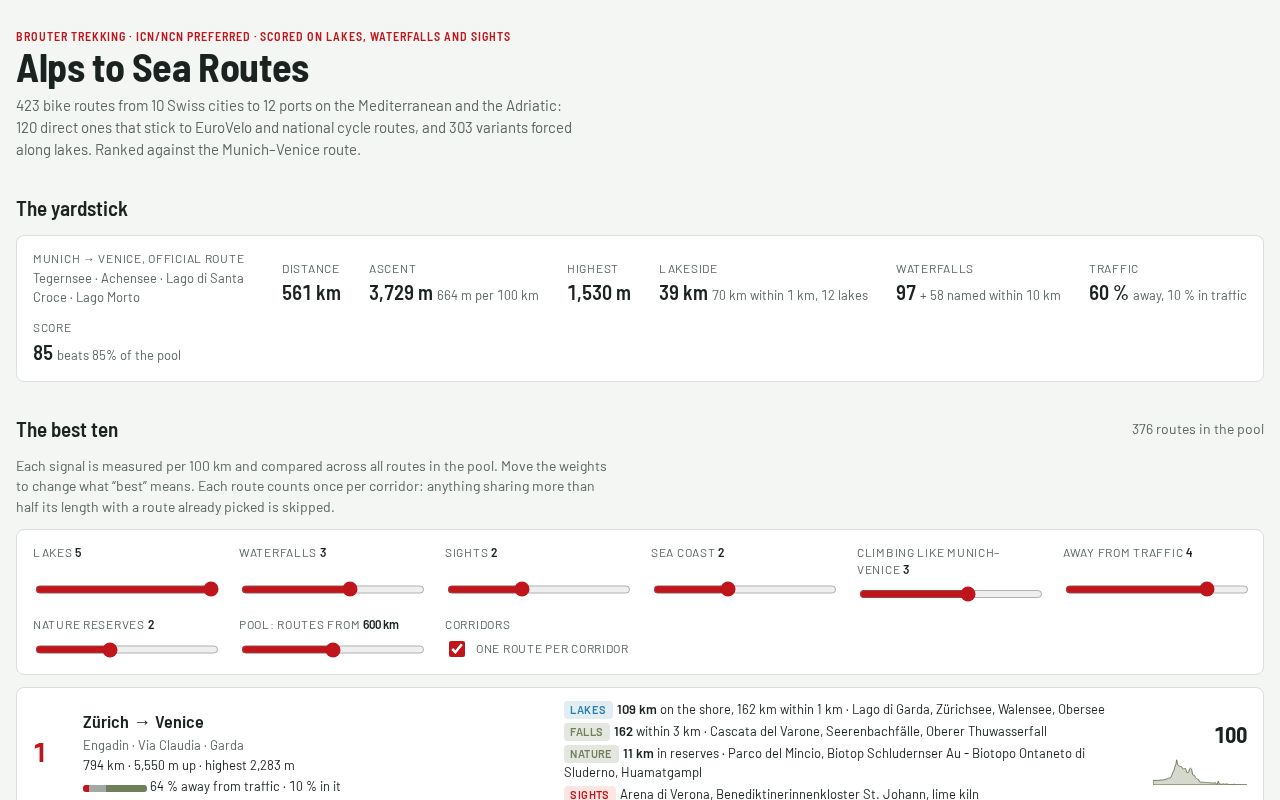The height and width of the screenshot is (800, 1280).
Task: Click the yardstick waterfalls value 97
Action: pyautogui.click(x=906, y=293)
